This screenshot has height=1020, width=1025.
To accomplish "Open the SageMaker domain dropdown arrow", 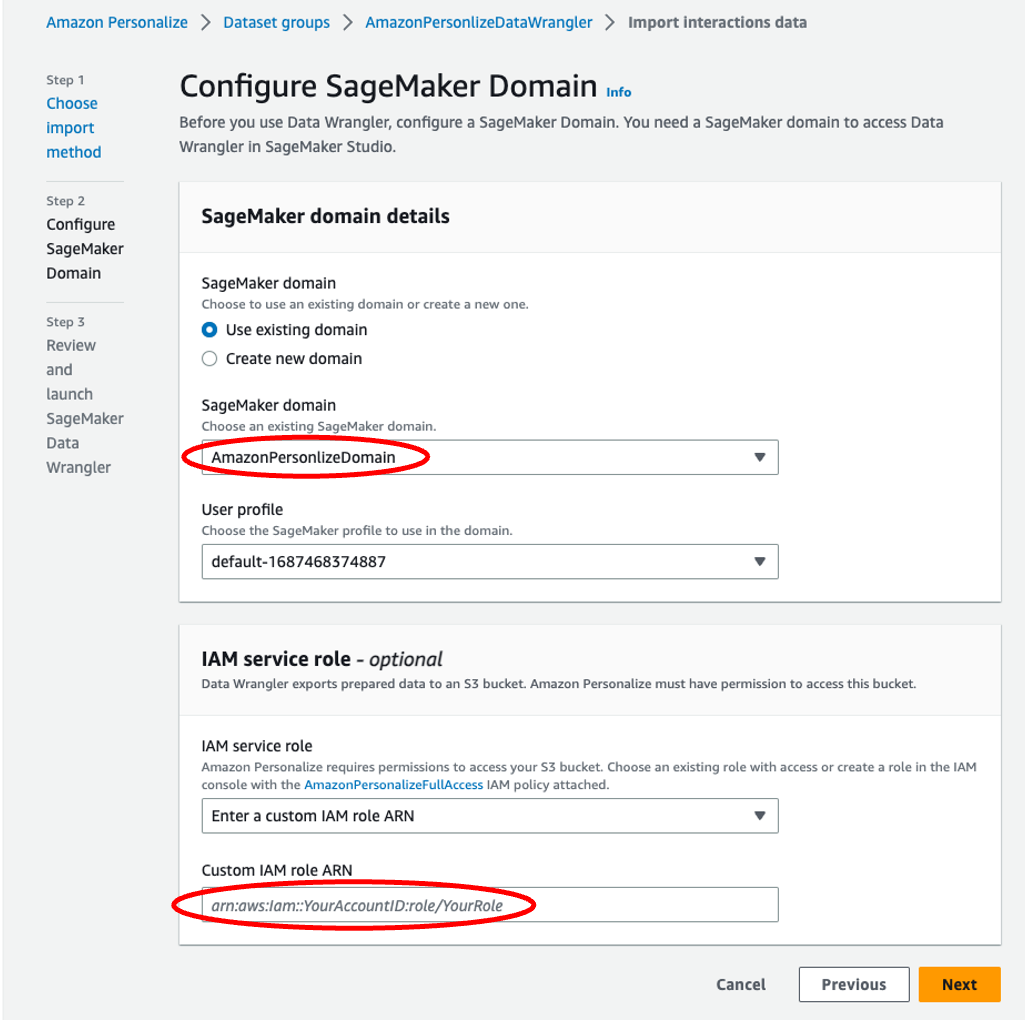I will click(x=760, y=457).
